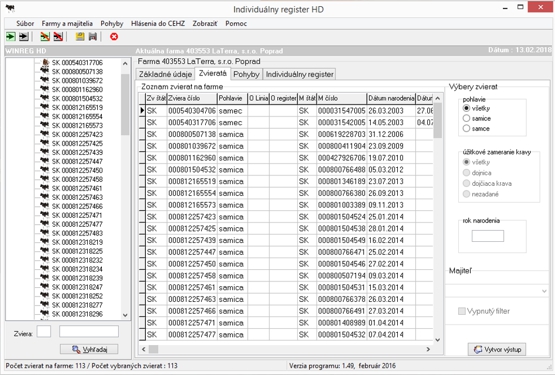Click the 'M číslo' column header
Image resolution: width=555 pixels, height=375 pixels.
(x=342, y=98)
